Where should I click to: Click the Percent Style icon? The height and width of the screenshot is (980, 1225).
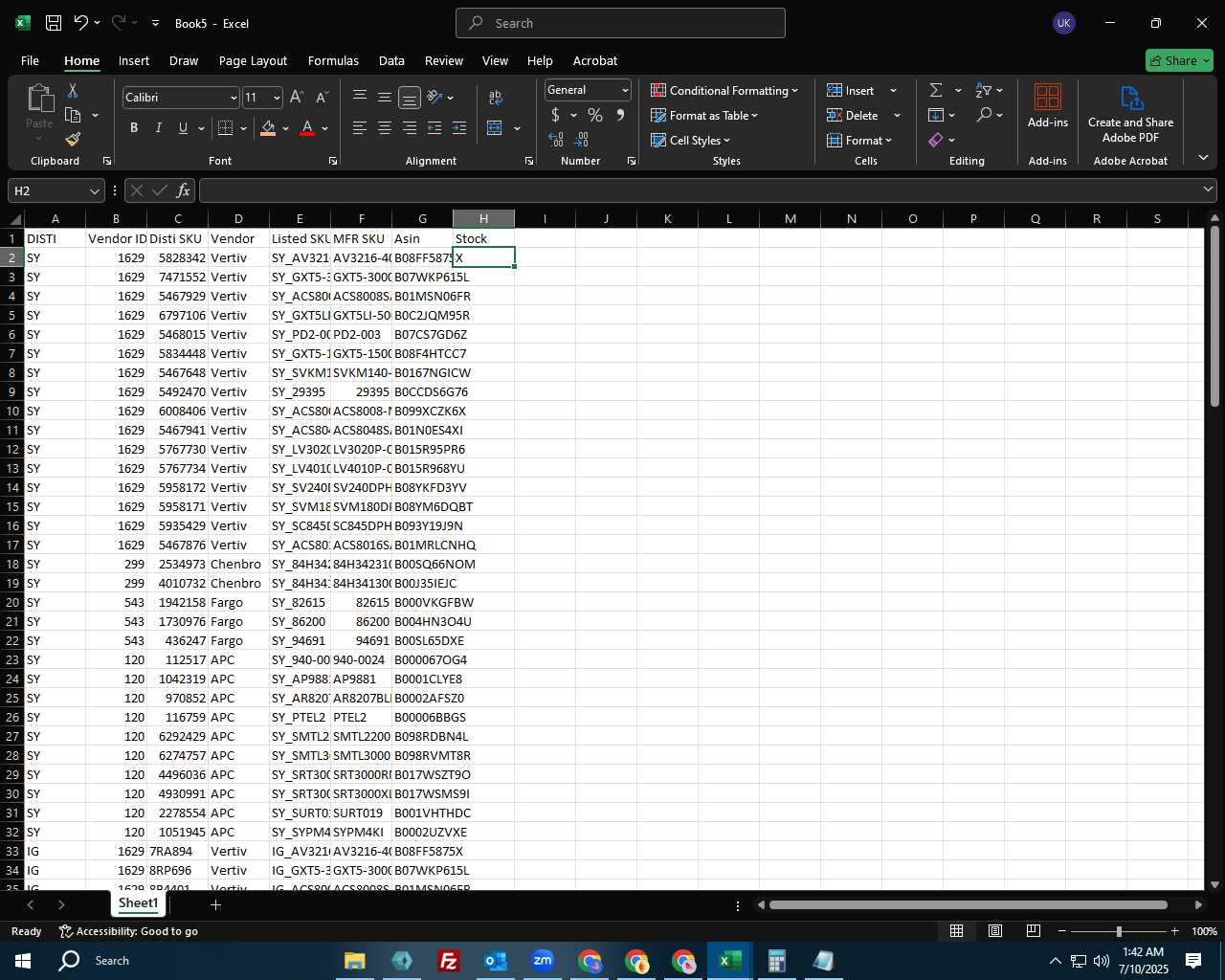click(x=595, y=115)
